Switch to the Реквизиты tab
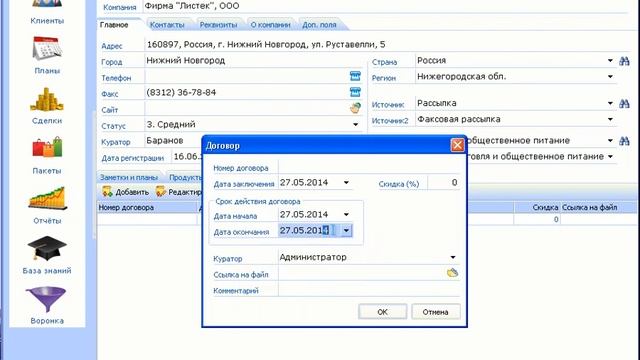The height and width of the screenshot is (360, 640). [218, 25]
